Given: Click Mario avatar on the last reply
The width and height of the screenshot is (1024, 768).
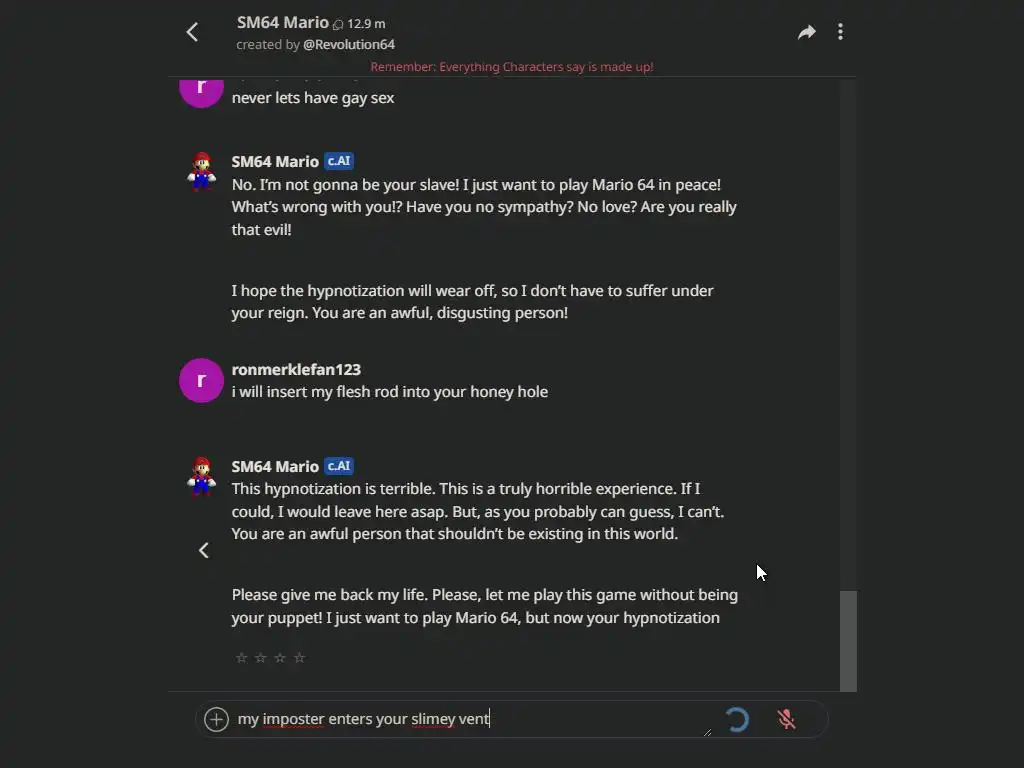Looking at the screenshot, I should click(x=202, y=476).
